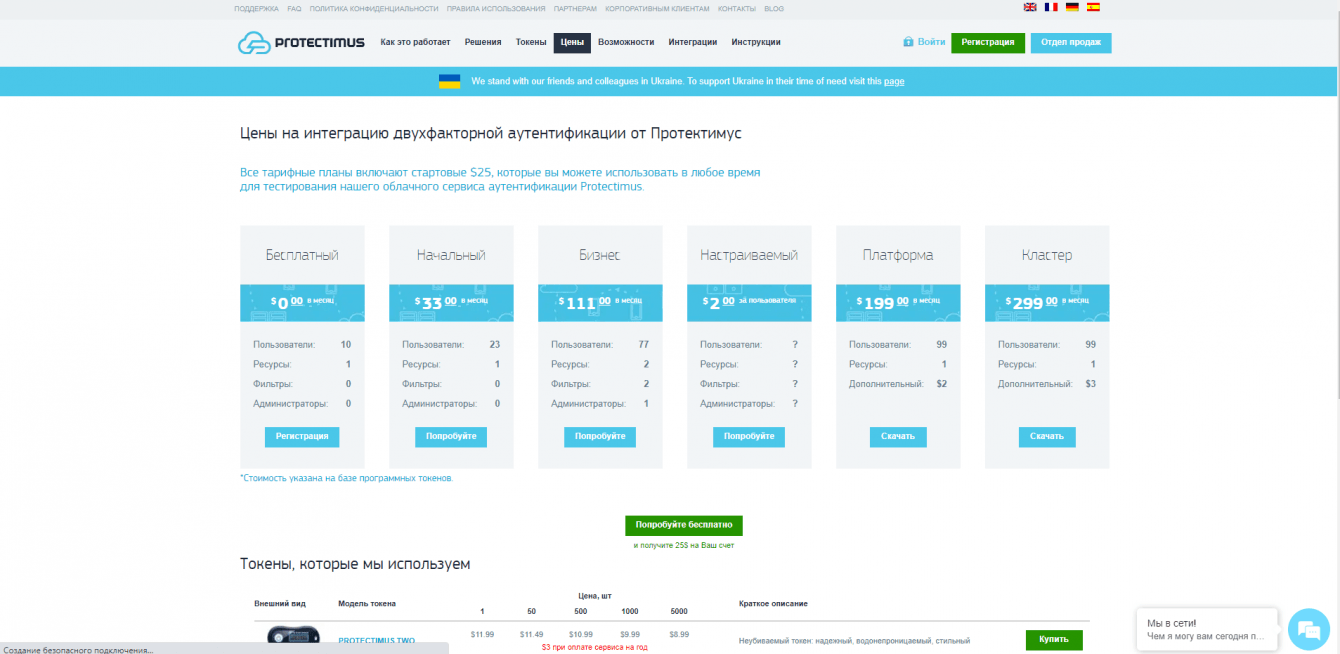
Task: Open the Blog link
Action: click(774, 8)
